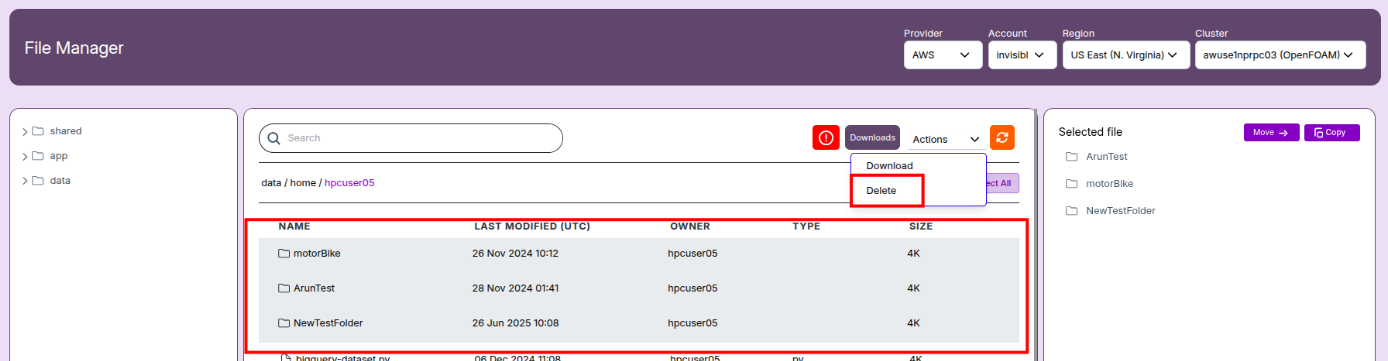The height and width of the screenshot is (361, 1388).
Task: Click the File Manager title
Action: coord(74,48)
